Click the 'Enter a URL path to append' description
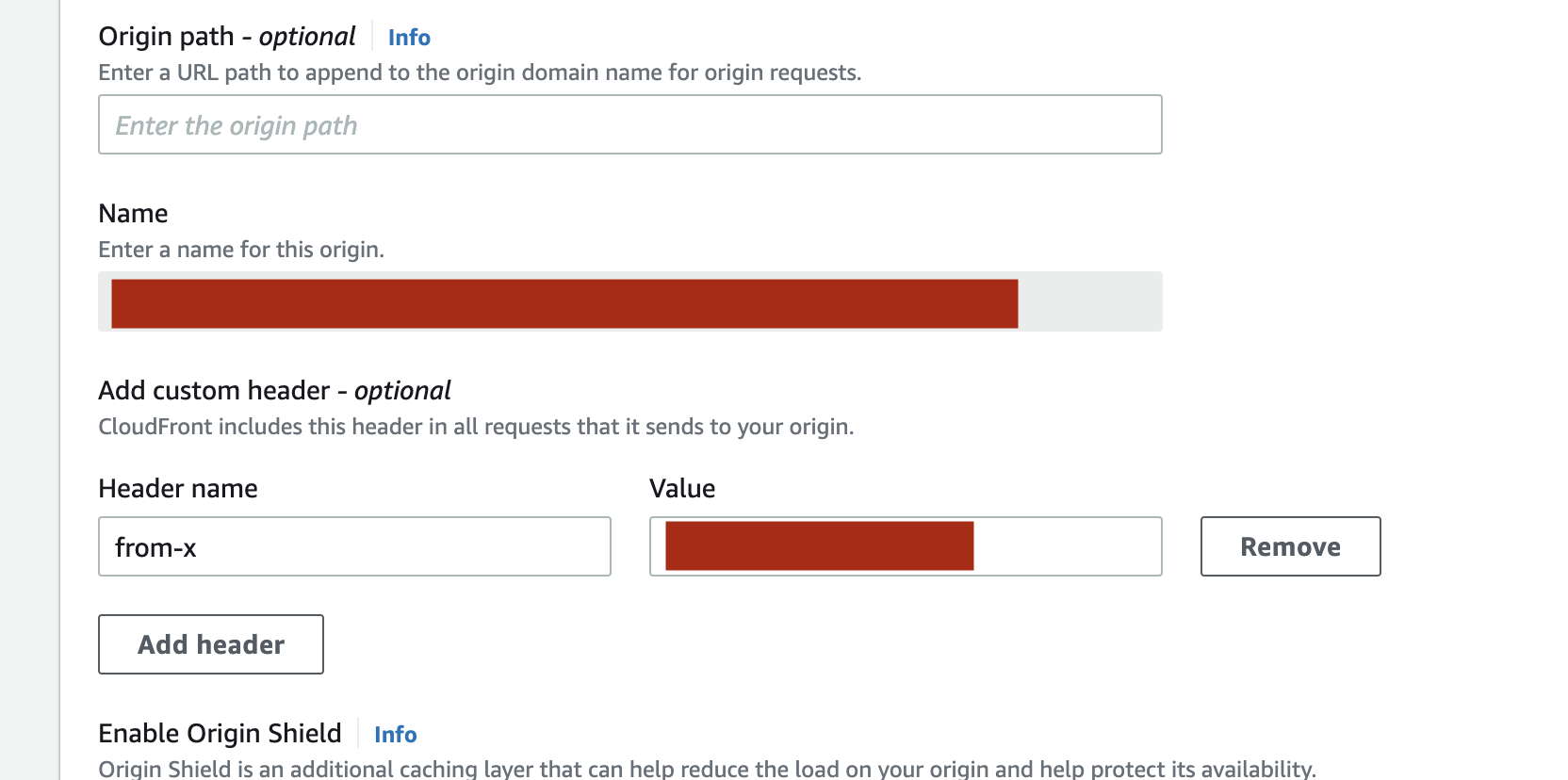 pos(480,73)
